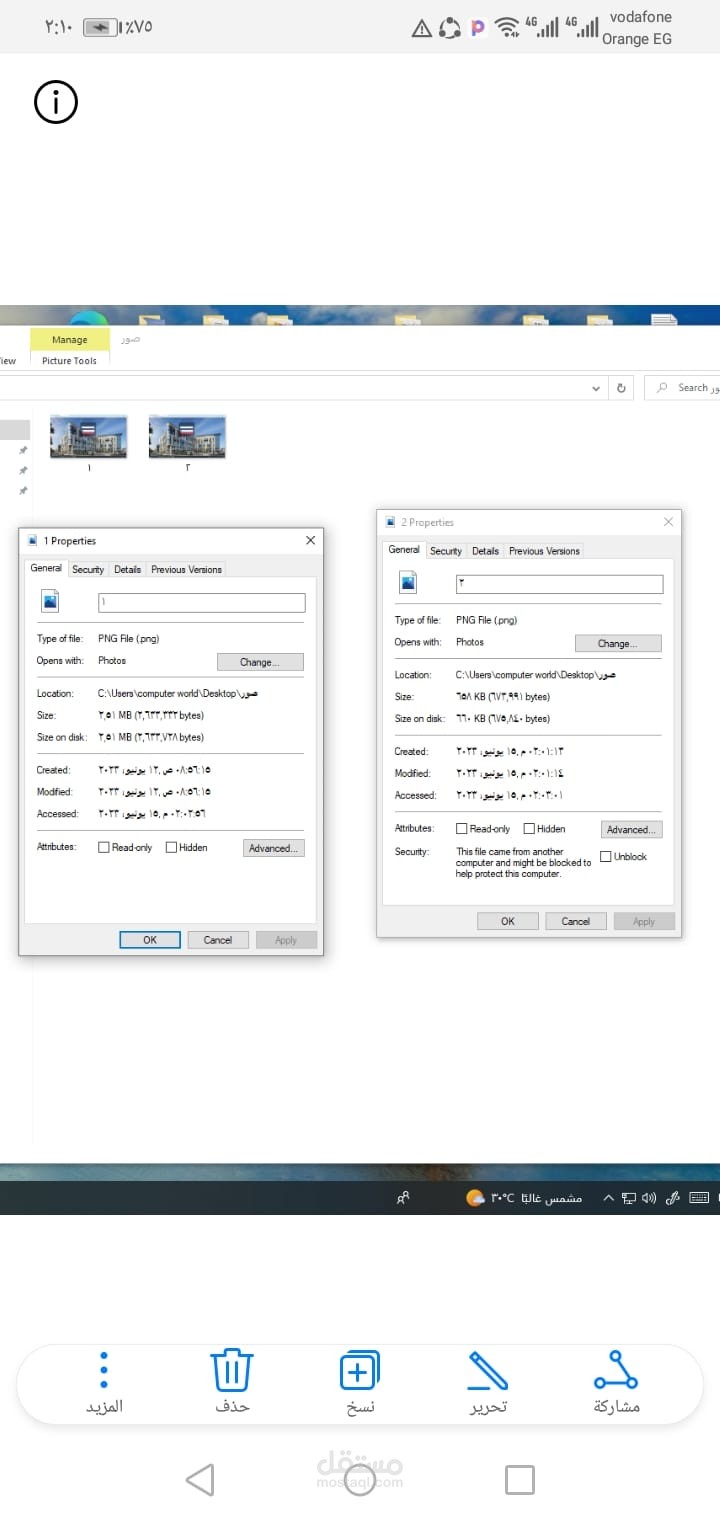This screenshot has width=720, height=1520.
Task: Enable Hidden in 1 Properties
Action: point(171,847)
